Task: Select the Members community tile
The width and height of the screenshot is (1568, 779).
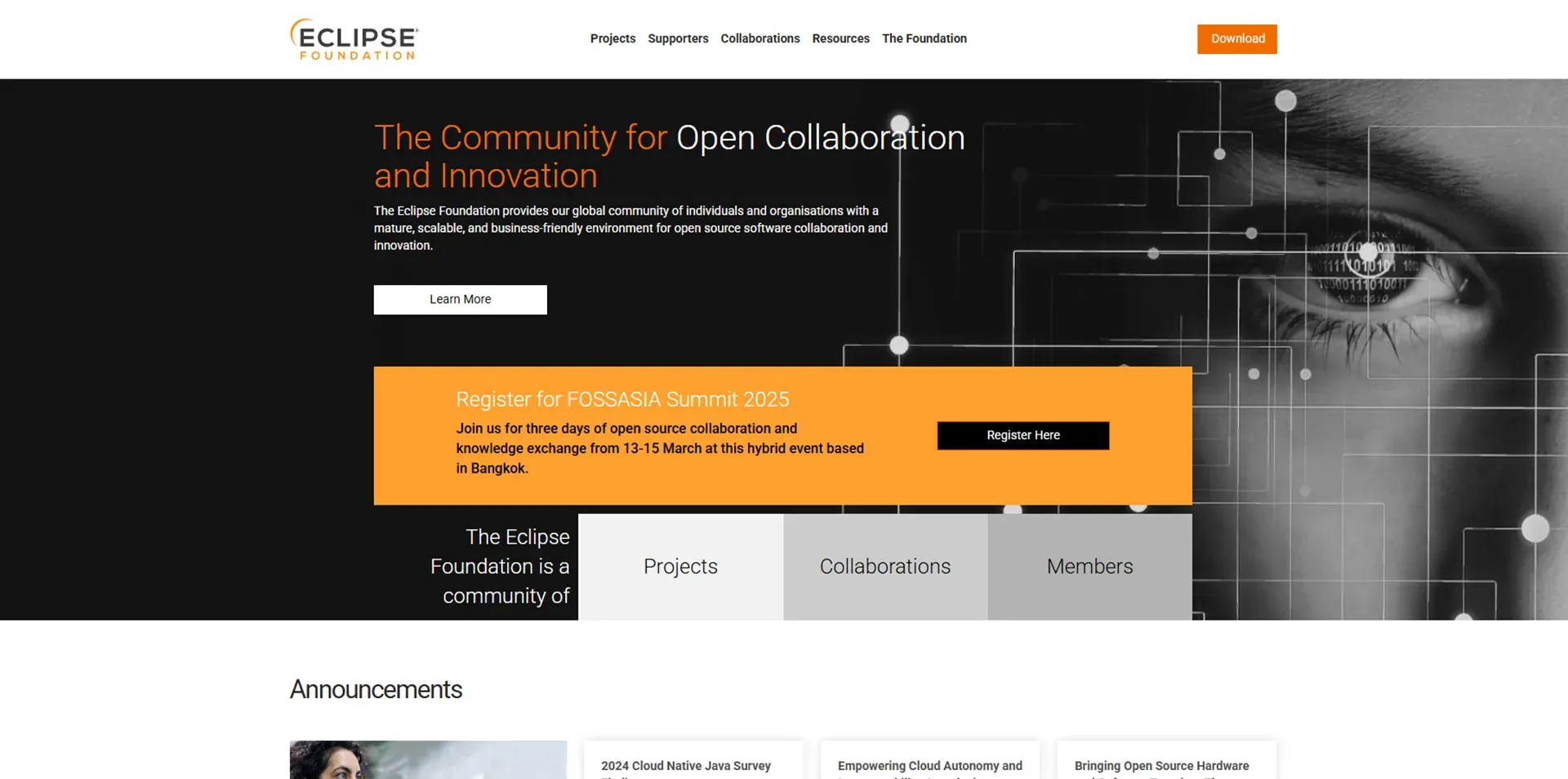Action: coord(1090,567)
